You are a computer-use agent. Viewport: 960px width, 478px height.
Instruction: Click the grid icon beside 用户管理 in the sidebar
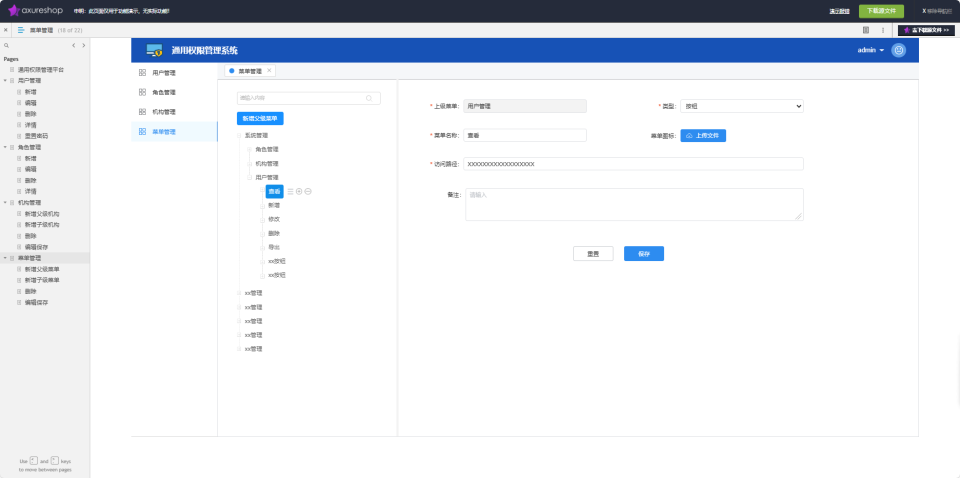[x=142, y=73]
